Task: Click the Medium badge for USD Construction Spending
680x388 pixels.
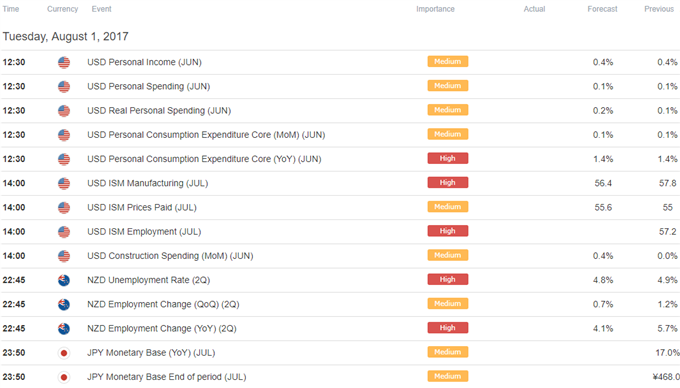Action: tap(448, 255)
